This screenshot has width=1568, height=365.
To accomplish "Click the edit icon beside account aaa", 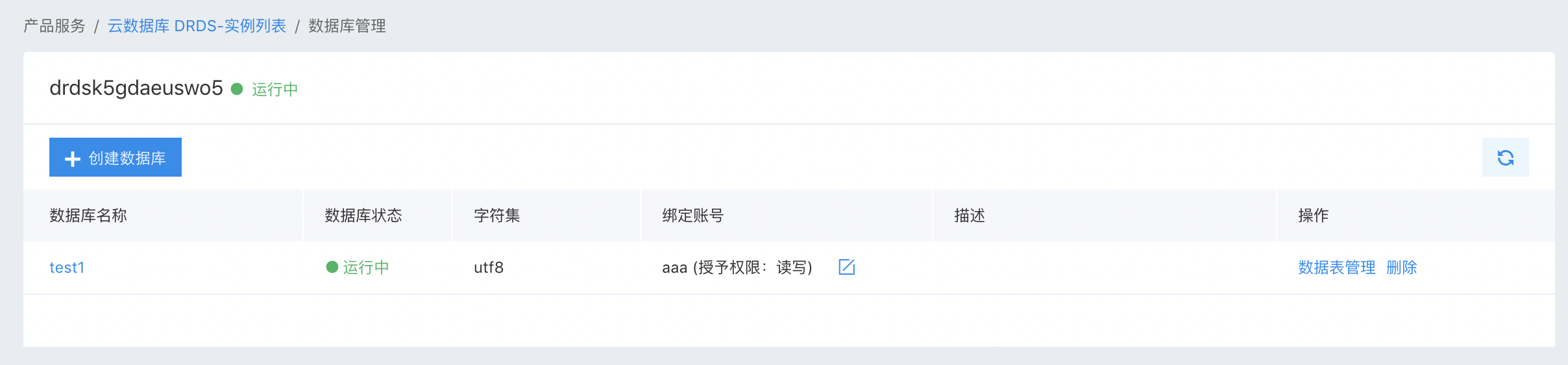I will click(x=847, y=267).
